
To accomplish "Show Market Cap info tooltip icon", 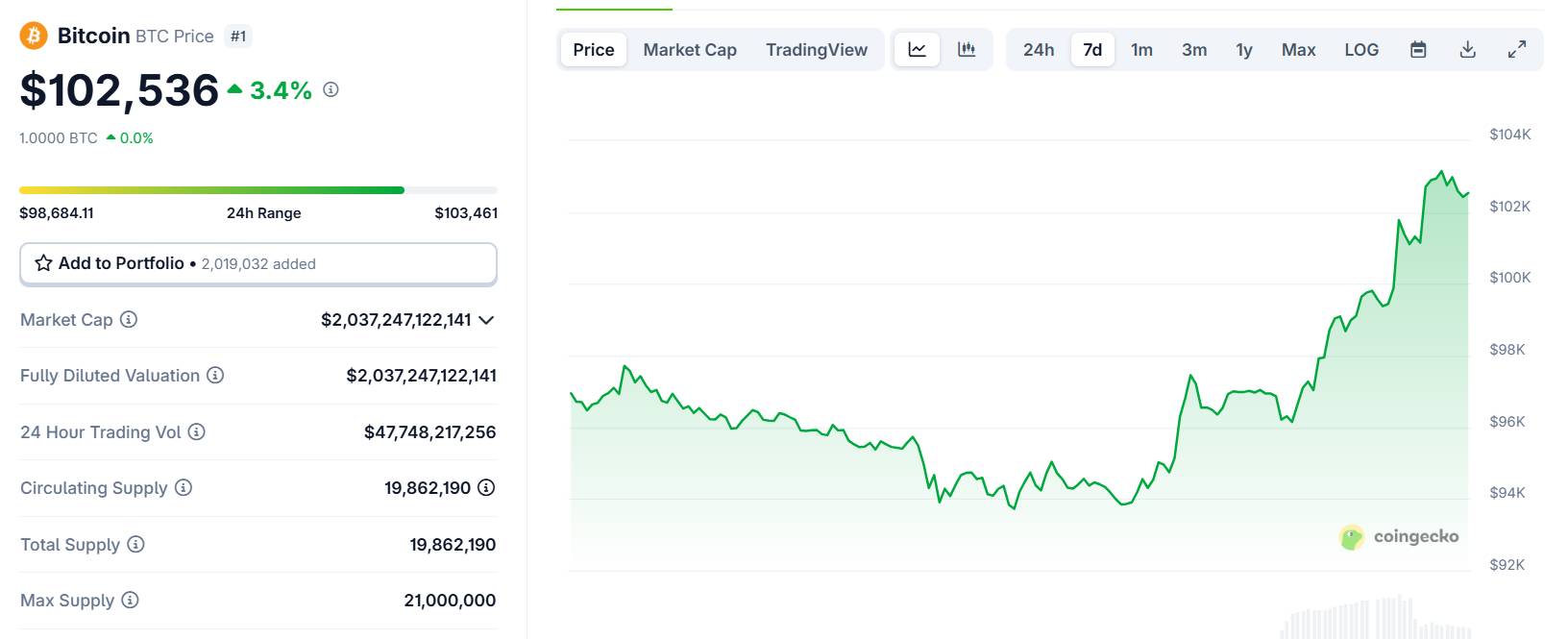I will 129,319.
